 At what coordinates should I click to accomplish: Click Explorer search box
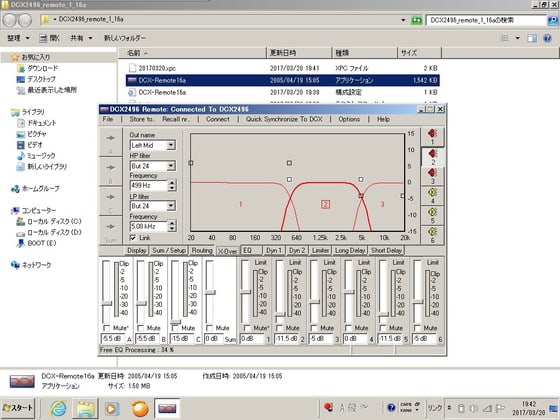486,20
